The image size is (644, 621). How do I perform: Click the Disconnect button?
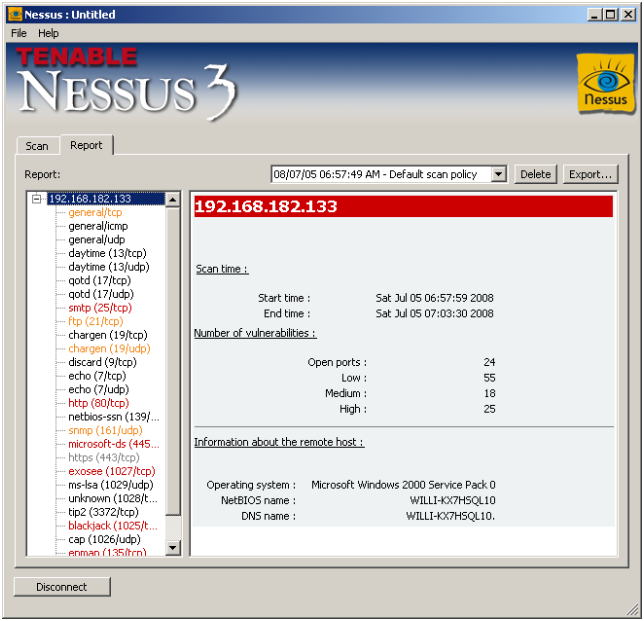(x=62, y=587)
